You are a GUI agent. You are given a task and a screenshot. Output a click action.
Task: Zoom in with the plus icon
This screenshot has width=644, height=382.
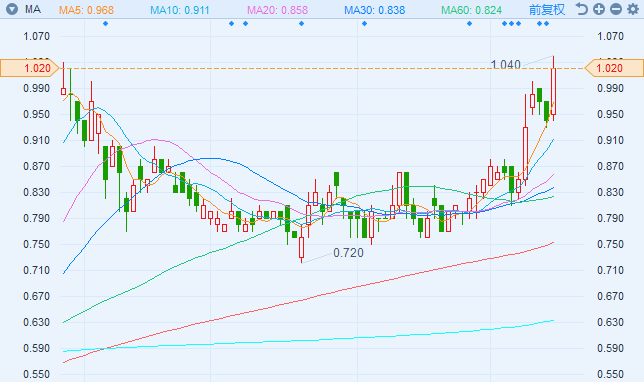coord(599,9)
